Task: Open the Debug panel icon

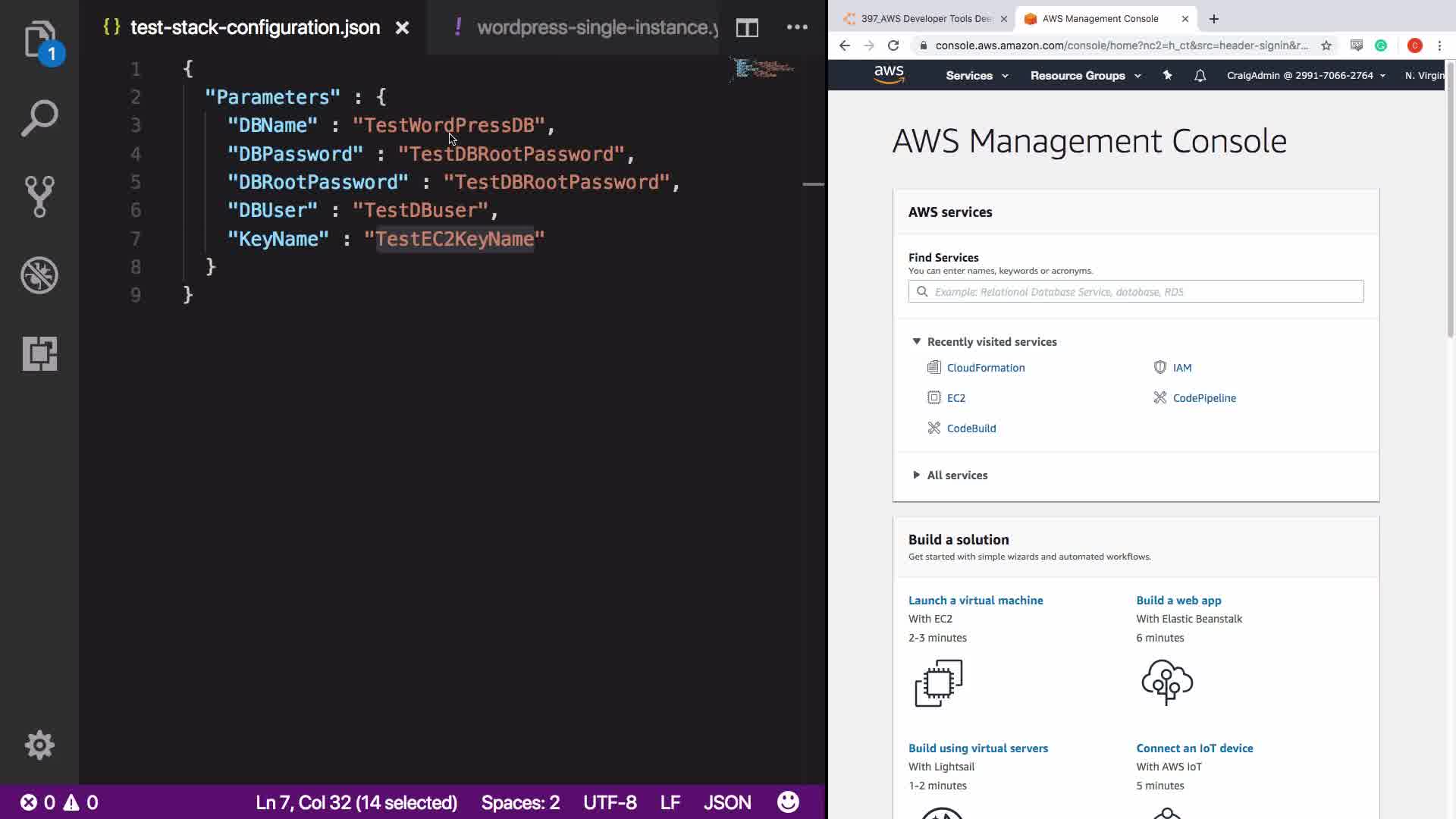Action: (x=39, y=275)
